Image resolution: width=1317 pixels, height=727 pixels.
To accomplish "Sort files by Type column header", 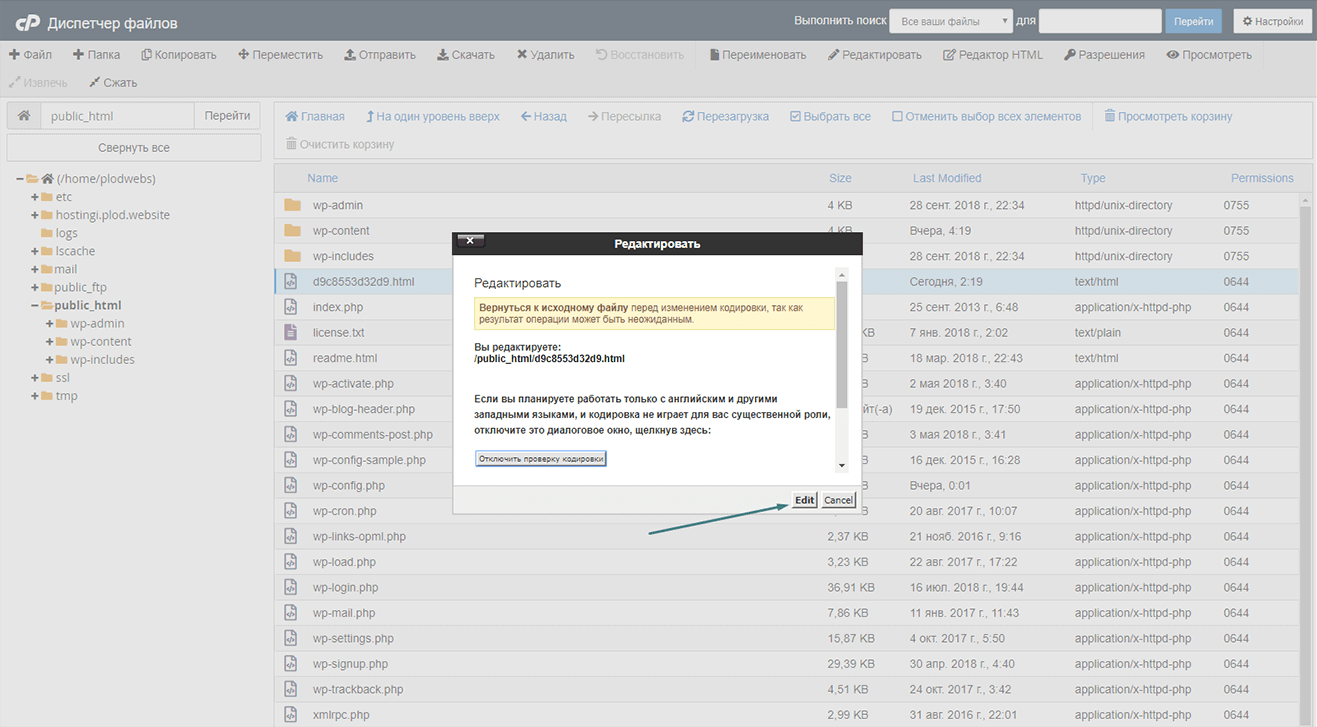I will pyautogui.click(x=1093, y=178).
